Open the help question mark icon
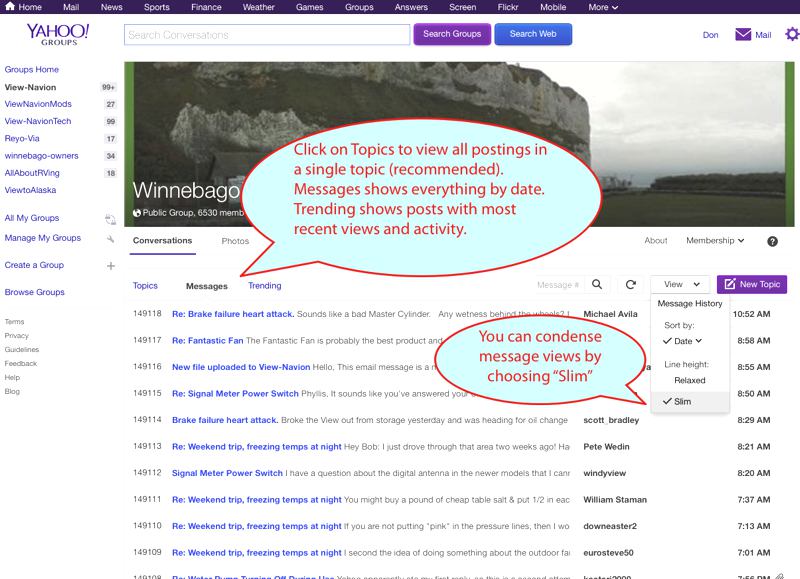 (x=772, y=241)
